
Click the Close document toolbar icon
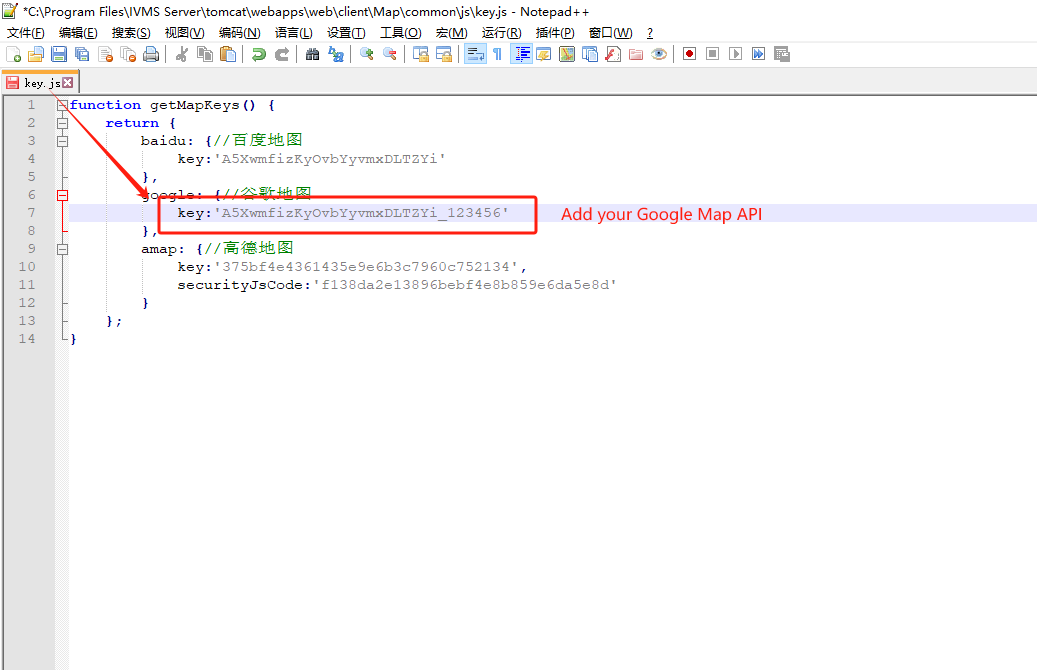(105, 54)
